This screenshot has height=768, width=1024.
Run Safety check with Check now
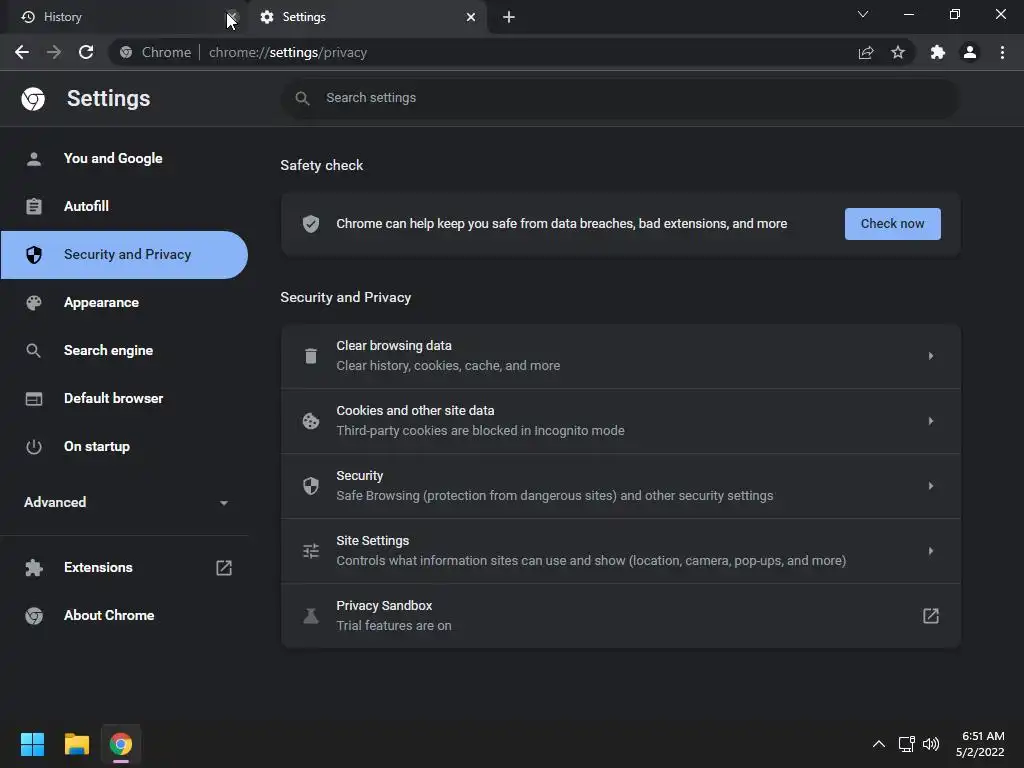point(893,224)
